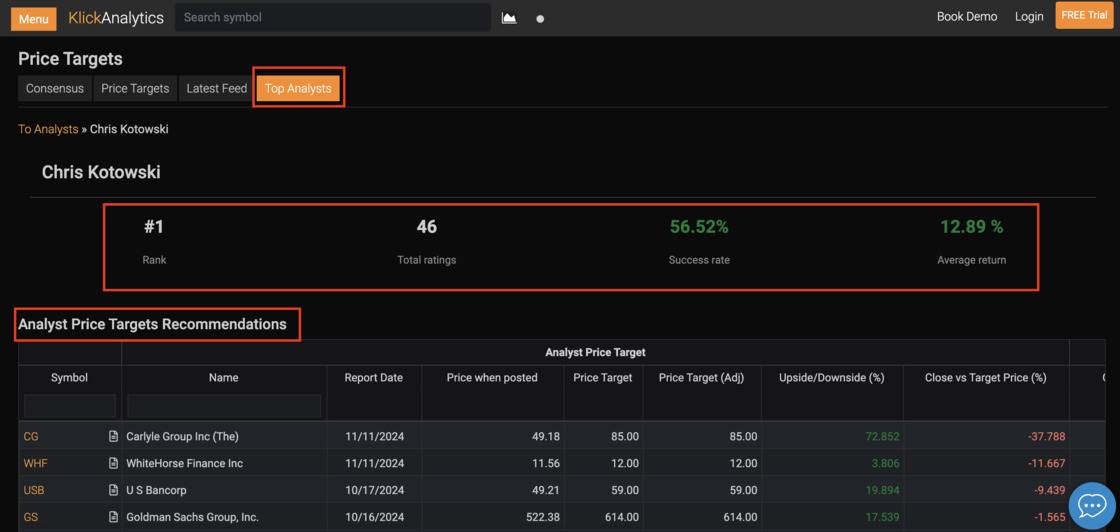This screenshot has width=1120, height=532.
Task: Open document icon in WHF row
Action: click(113, 463)
